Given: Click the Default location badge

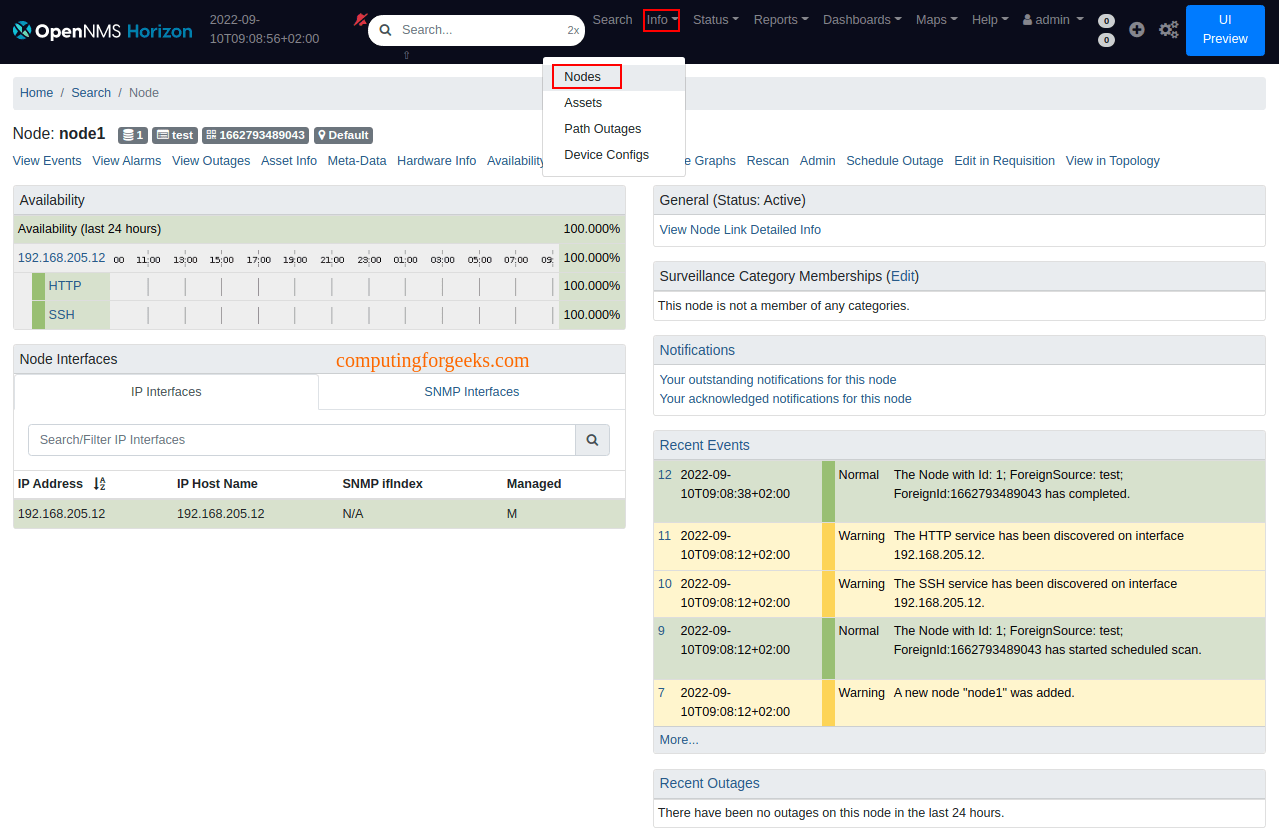Looking at the screenshot, I should (343, 135).
